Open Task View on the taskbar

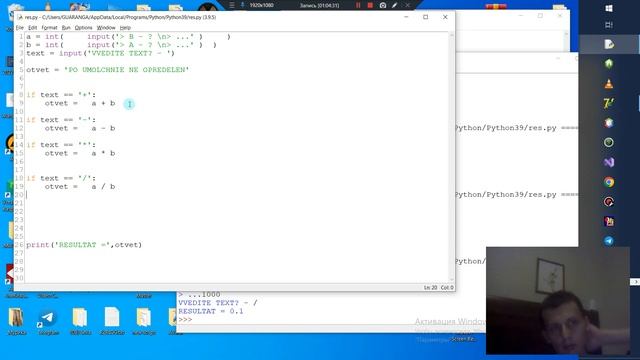point(609,25)
